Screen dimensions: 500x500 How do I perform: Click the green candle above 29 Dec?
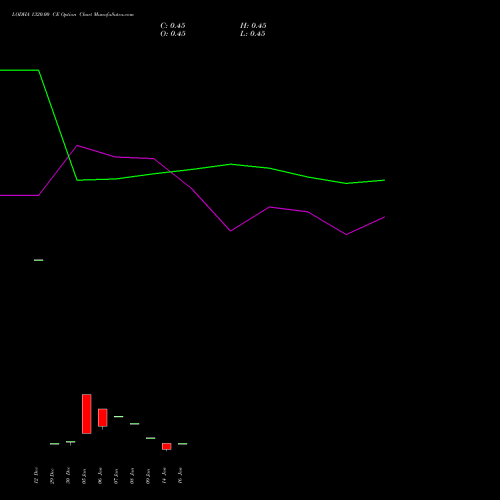[55, 444]
